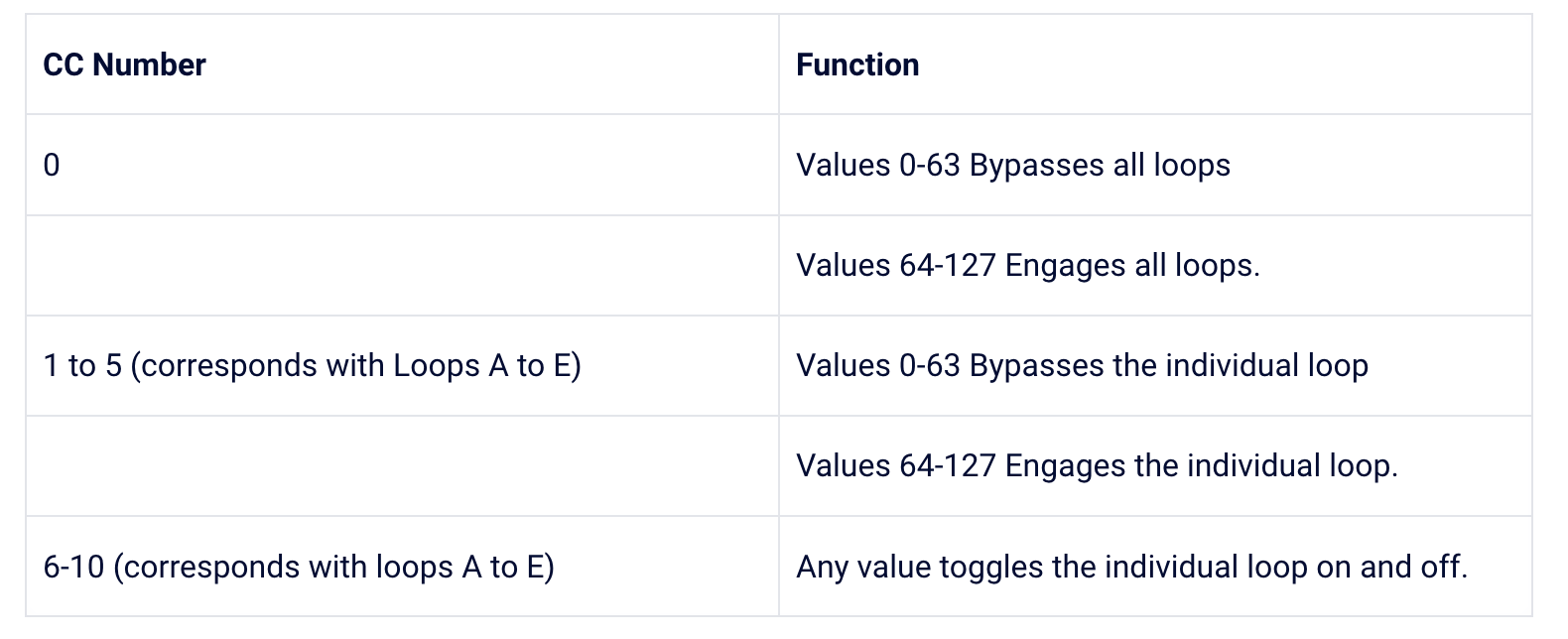Click 'Values 64-127 Engages the individual loop.' text
Viewport: 1568px width, 639px height.
pos(1097,466)
